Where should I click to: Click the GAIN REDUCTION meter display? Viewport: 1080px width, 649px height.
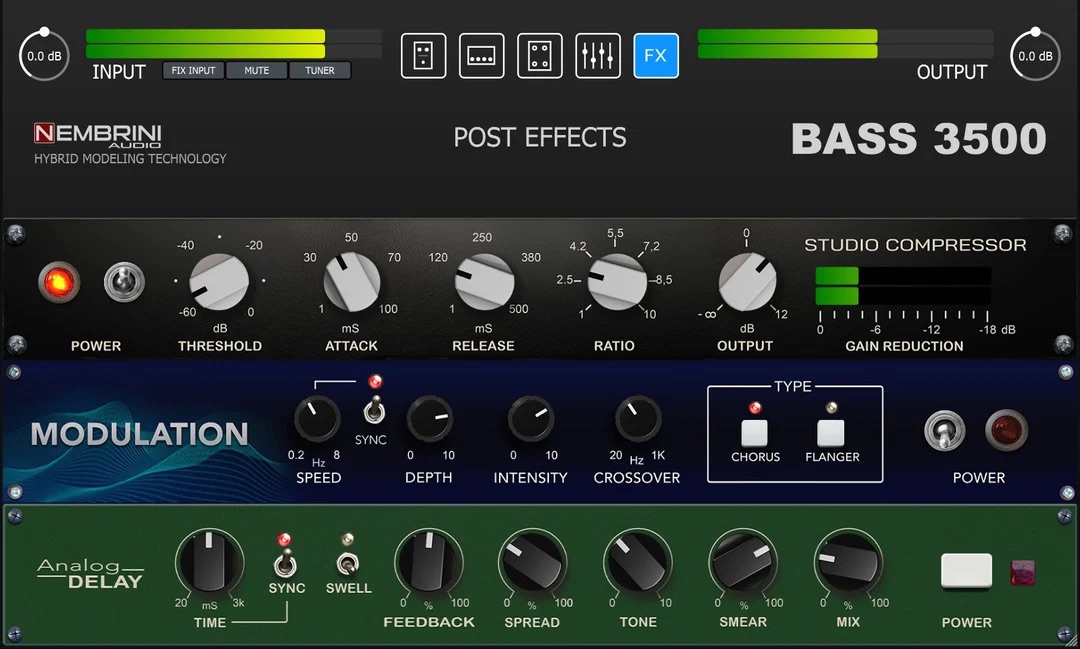[x=903, y=286]
